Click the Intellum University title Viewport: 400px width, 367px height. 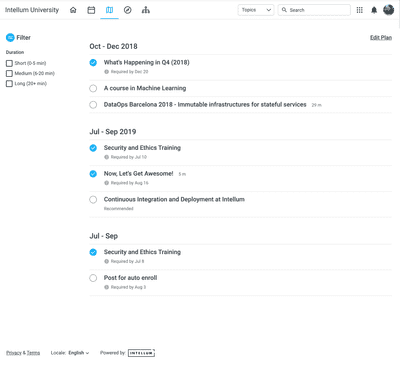point(32,10)
